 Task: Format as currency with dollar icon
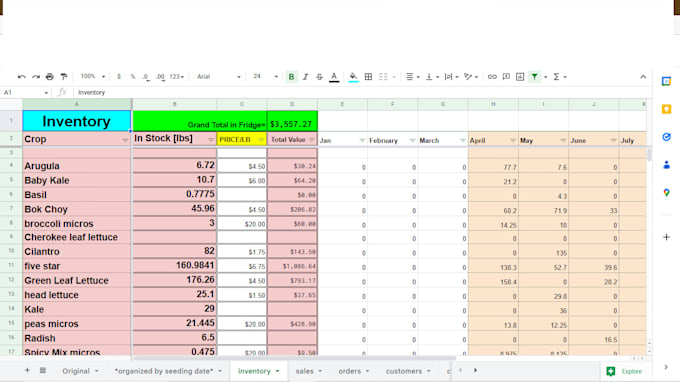(x=119, y=77)
